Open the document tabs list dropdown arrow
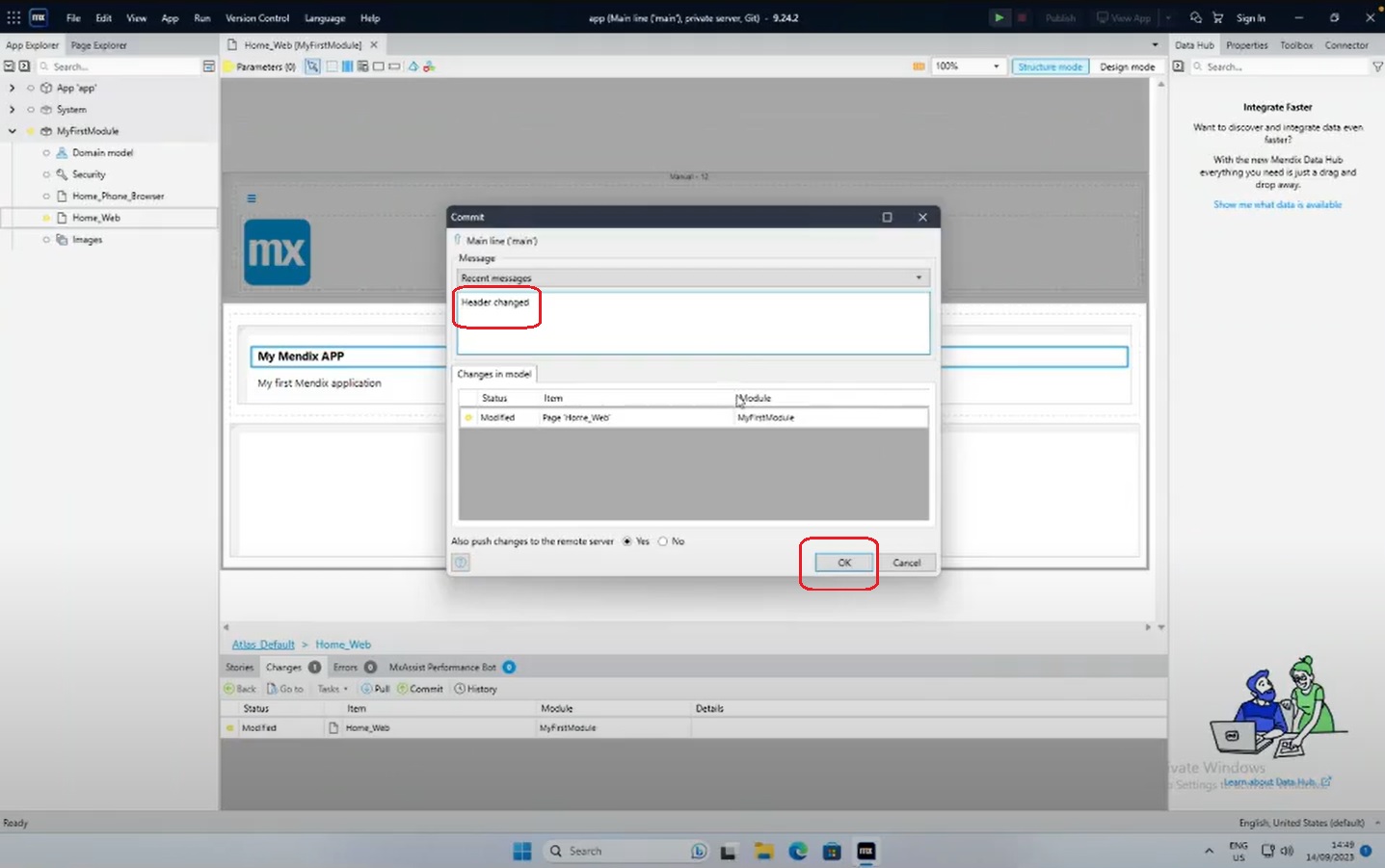 coord(1155,45)
